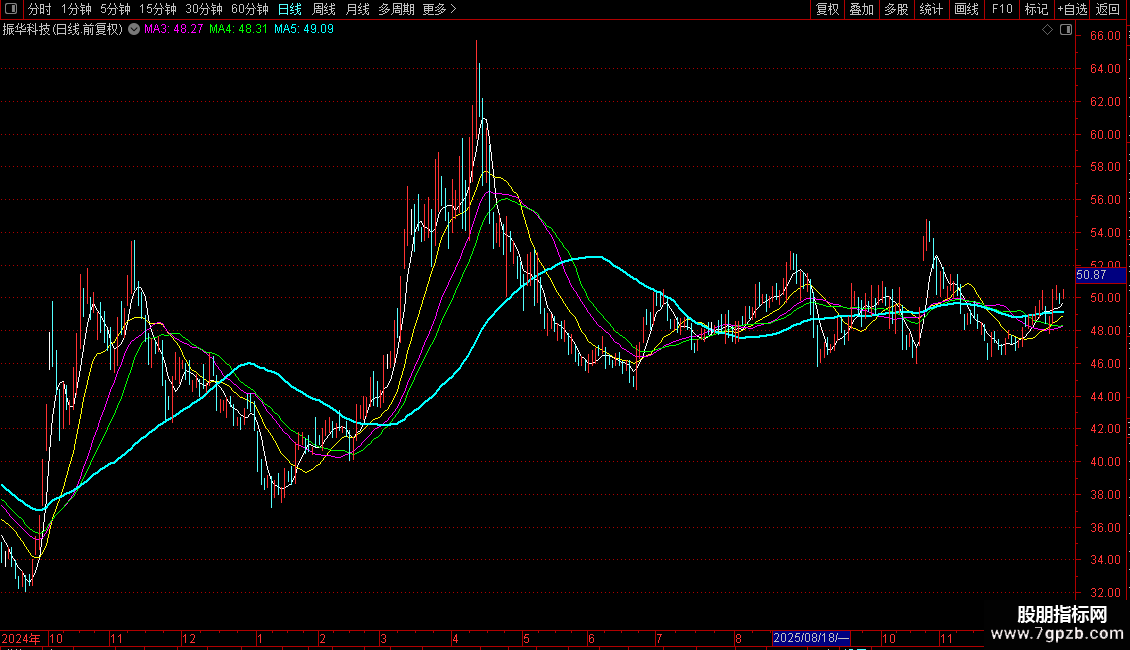The width and height of the screenshot is (1130, 650).
Task: Click the 50.87 current price tag
Action: point(1100,275)
